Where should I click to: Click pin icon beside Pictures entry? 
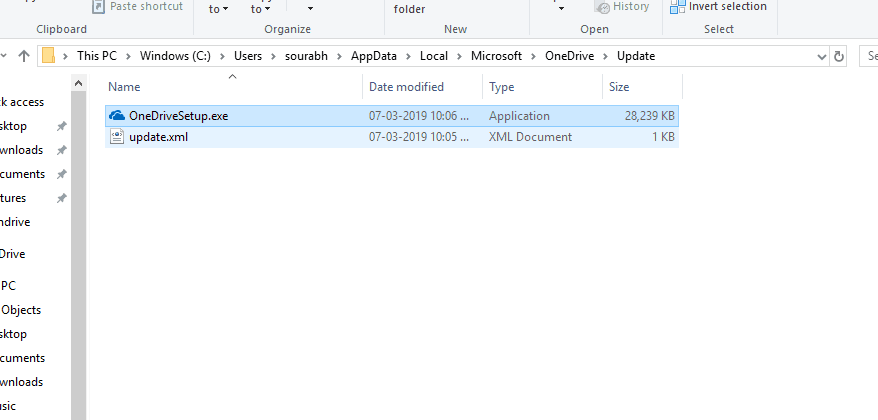[x=62, y=198]
